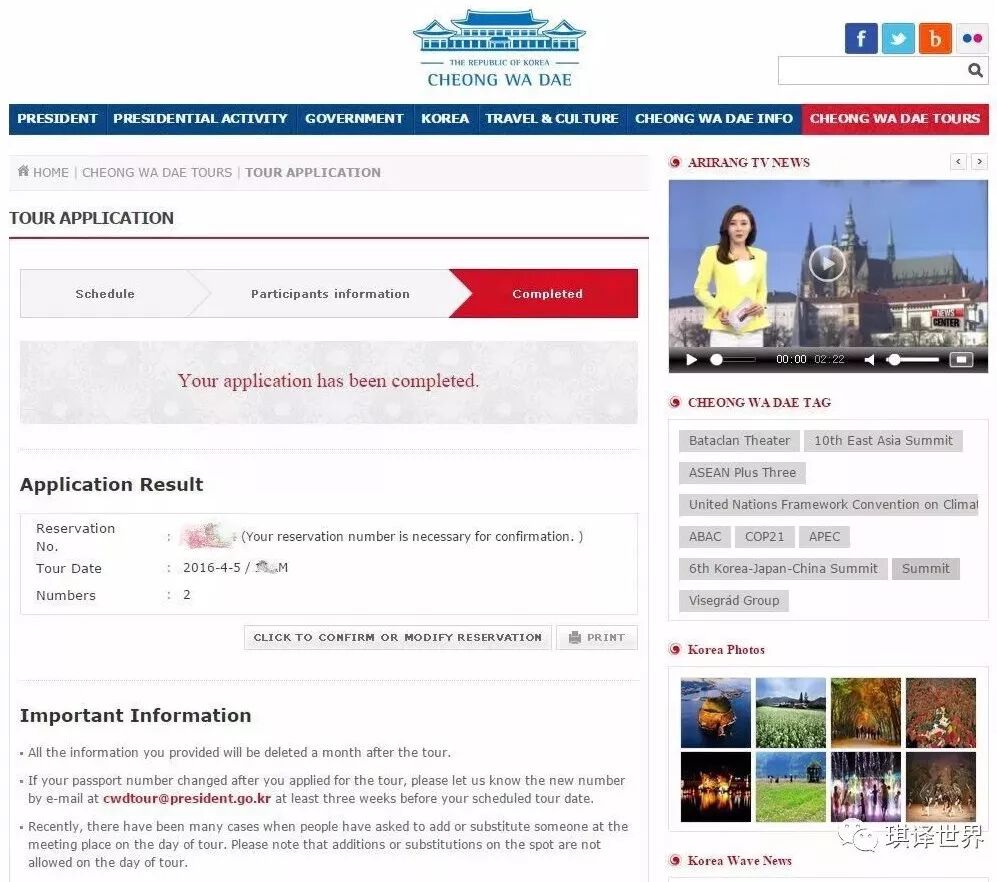The height and width of the screenshot is (882, 997).
Task: Open the green meadow photo thumbnail
Action: [x=790, y=787]
